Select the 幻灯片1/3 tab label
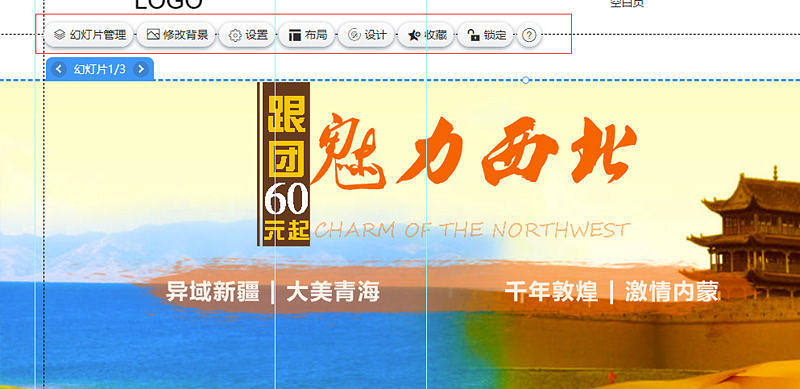This screenshot has width=800, height=389. (x=99, y=69)
